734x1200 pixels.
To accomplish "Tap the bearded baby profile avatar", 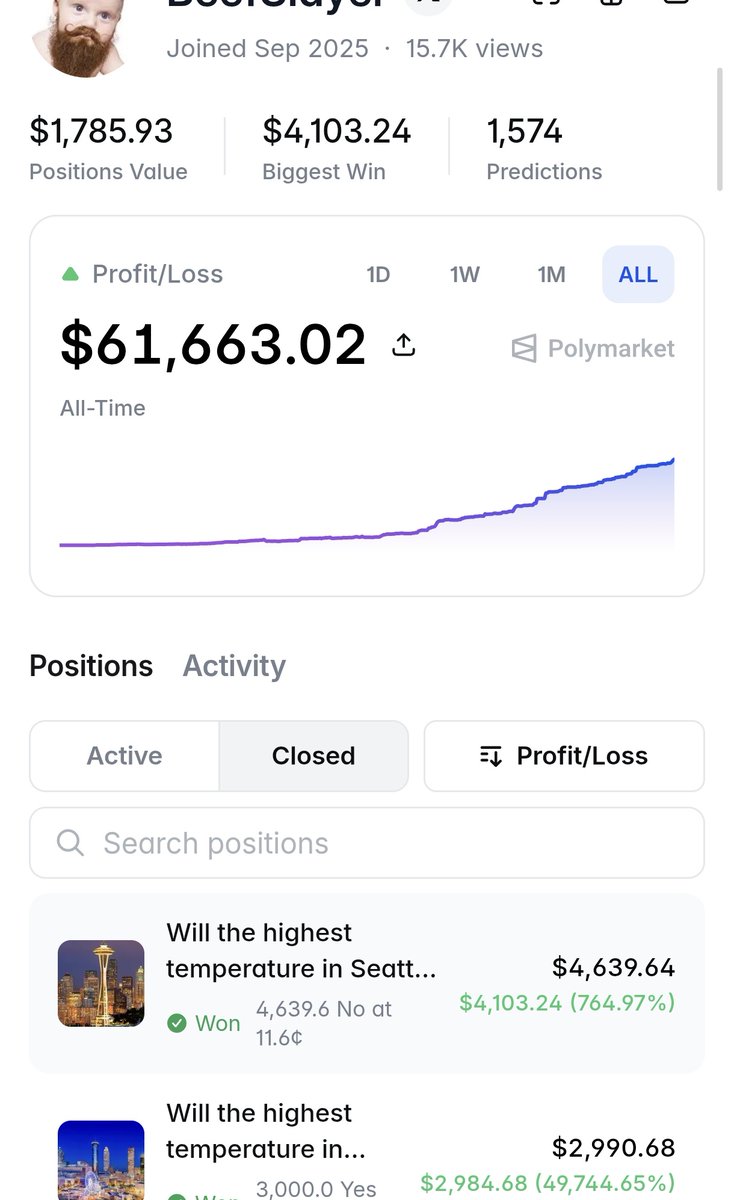I will tap(80, 35).
